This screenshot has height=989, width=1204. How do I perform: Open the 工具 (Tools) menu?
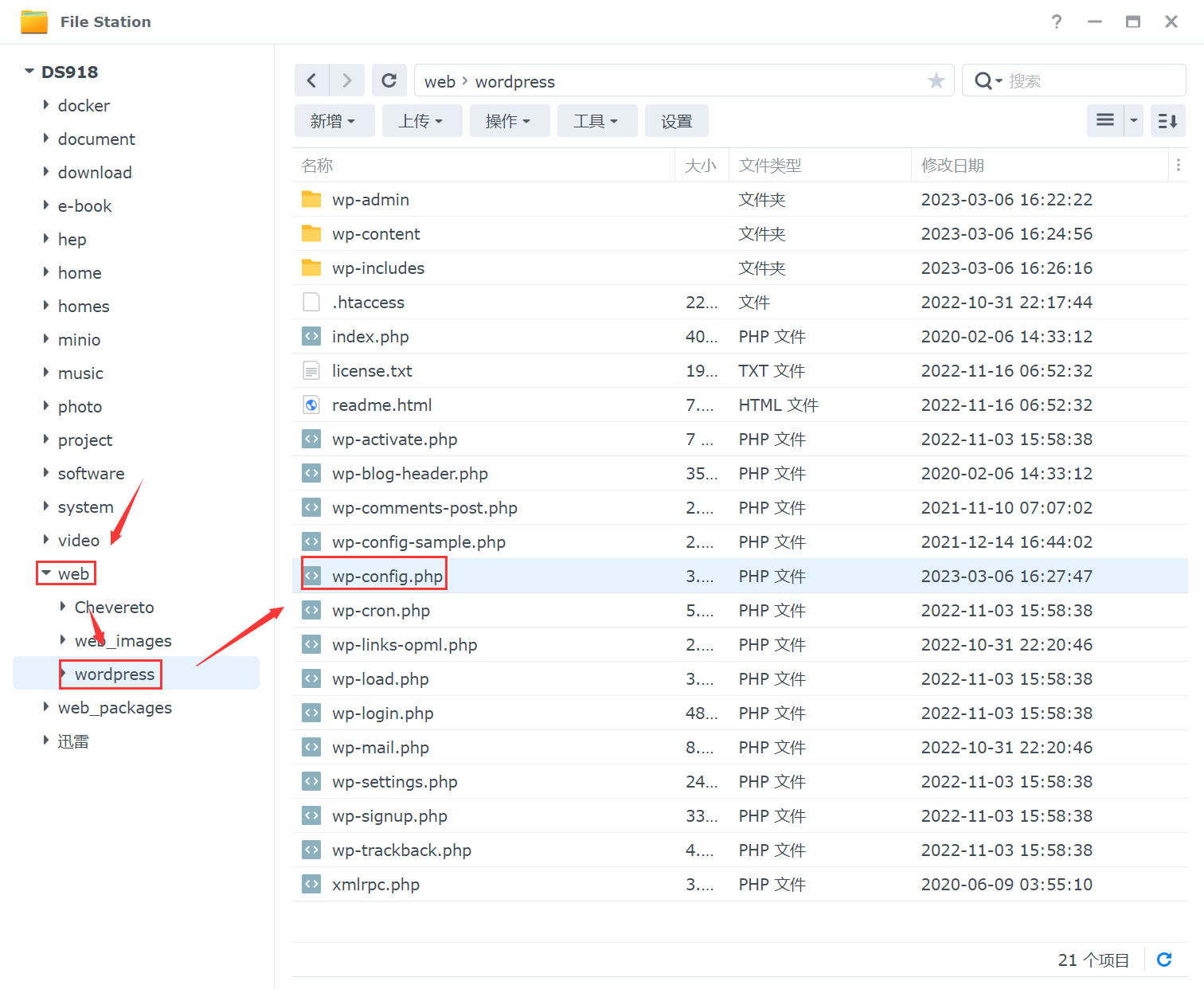(x=596, y=121)
